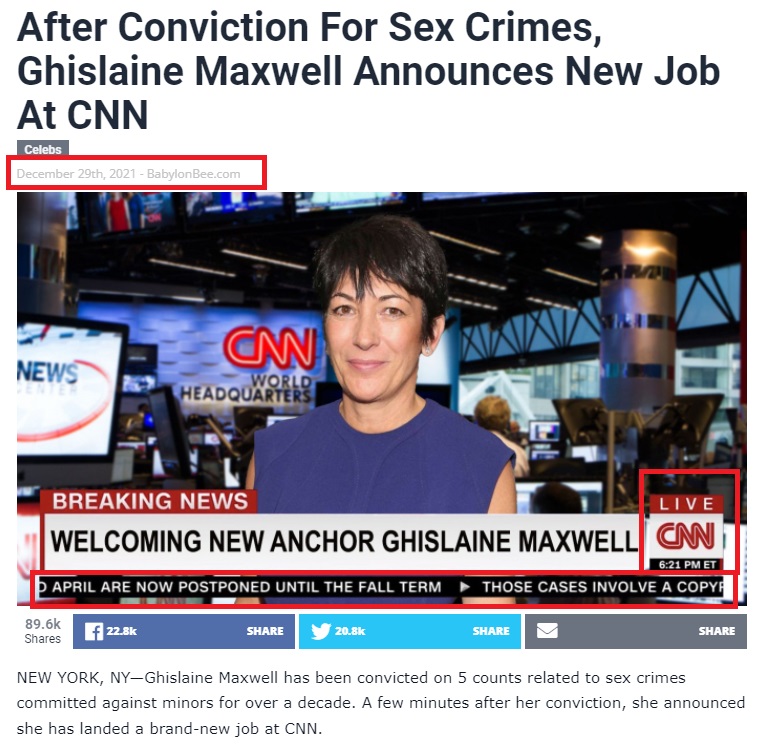Share via Twitter SHARE label
Image resolution: width=762 pixels, height=755 pixels.
[491, 631]
